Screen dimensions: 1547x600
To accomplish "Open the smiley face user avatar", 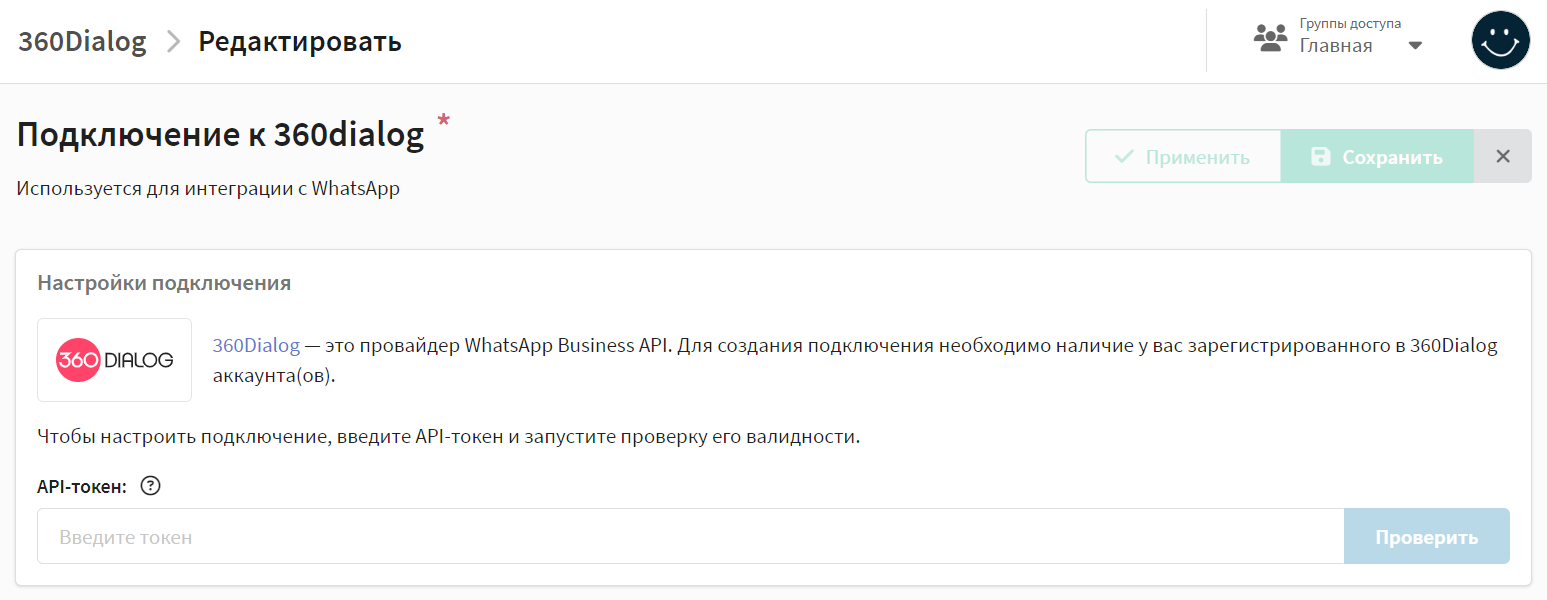I will pos(1501,40).
